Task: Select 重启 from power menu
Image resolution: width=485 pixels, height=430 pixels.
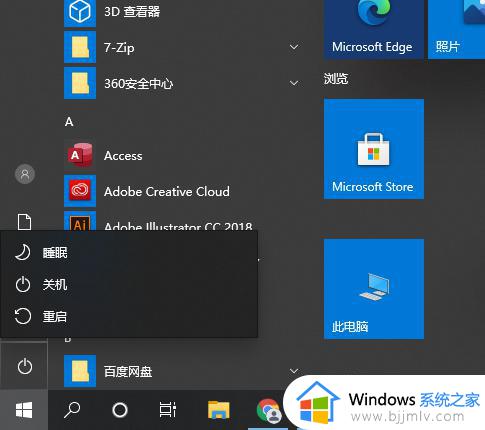Action: (129, 316)
